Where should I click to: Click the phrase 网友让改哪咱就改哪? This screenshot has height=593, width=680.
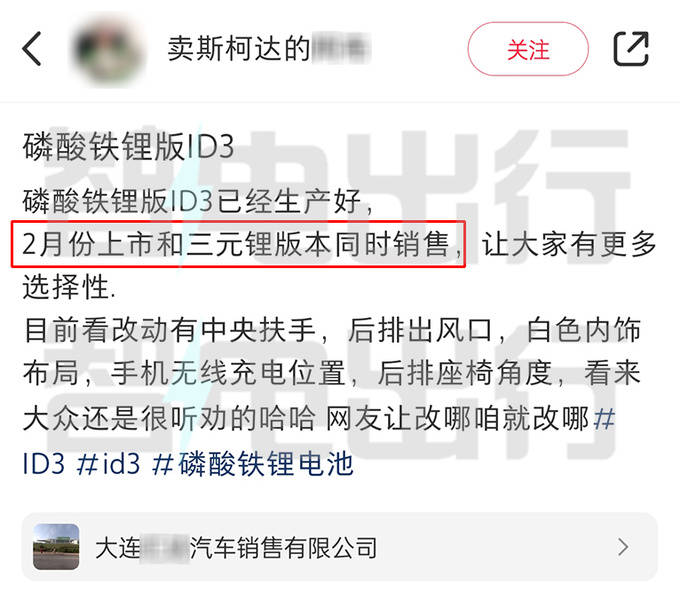(458, 419)
